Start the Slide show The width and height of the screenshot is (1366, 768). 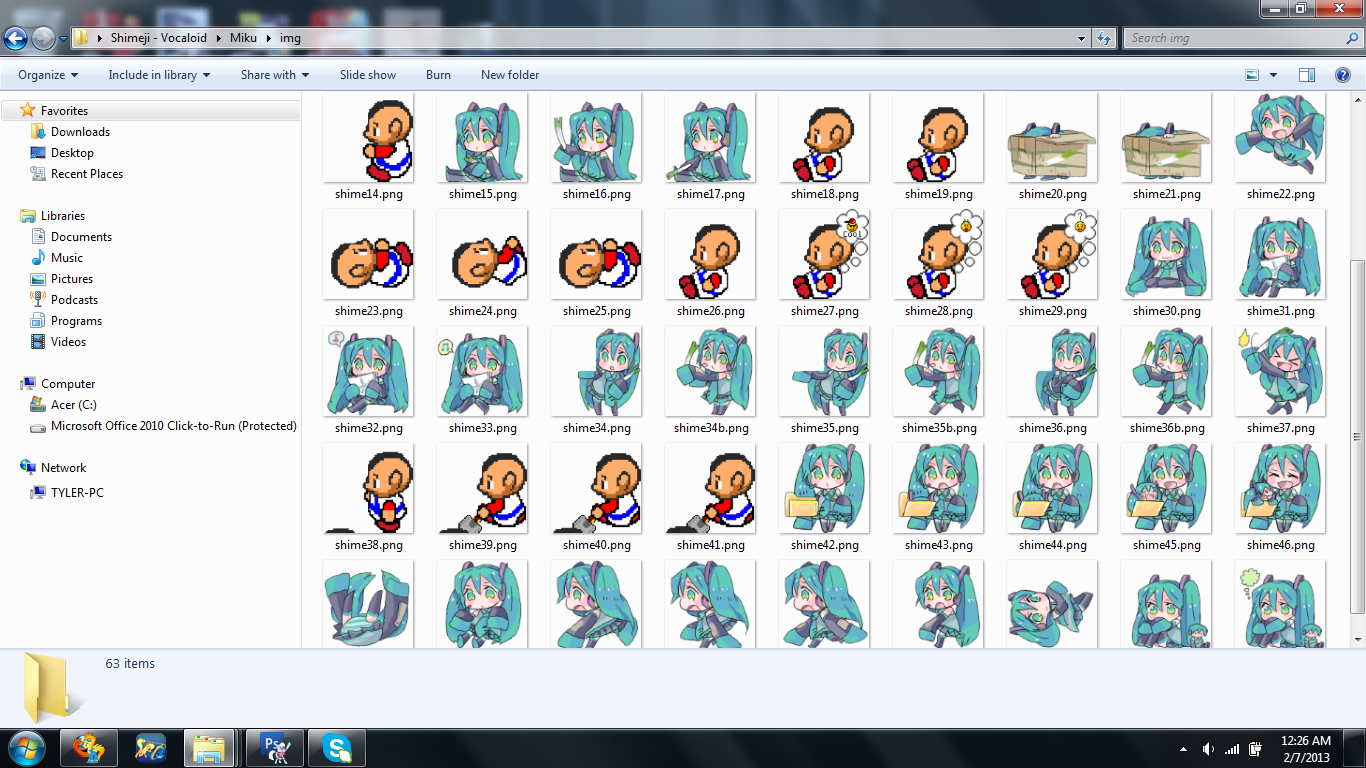tap(367, 75)
